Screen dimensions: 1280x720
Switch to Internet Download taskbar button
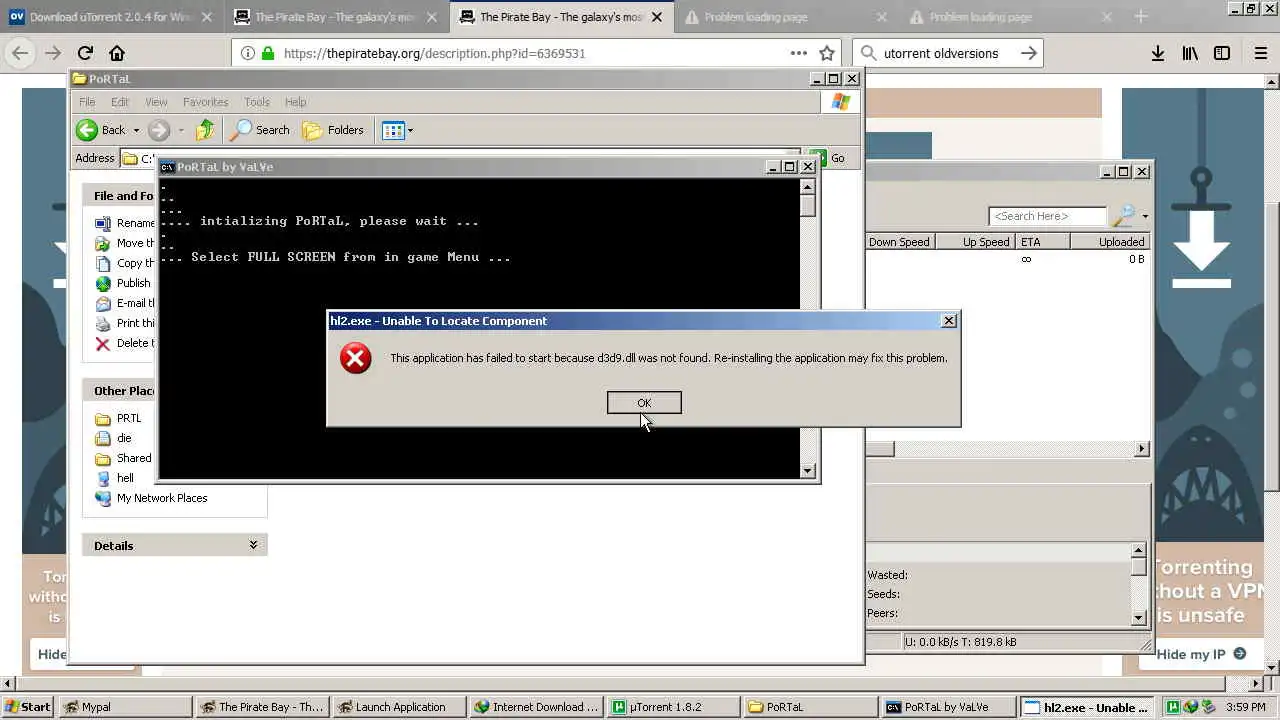coord(537,707)
